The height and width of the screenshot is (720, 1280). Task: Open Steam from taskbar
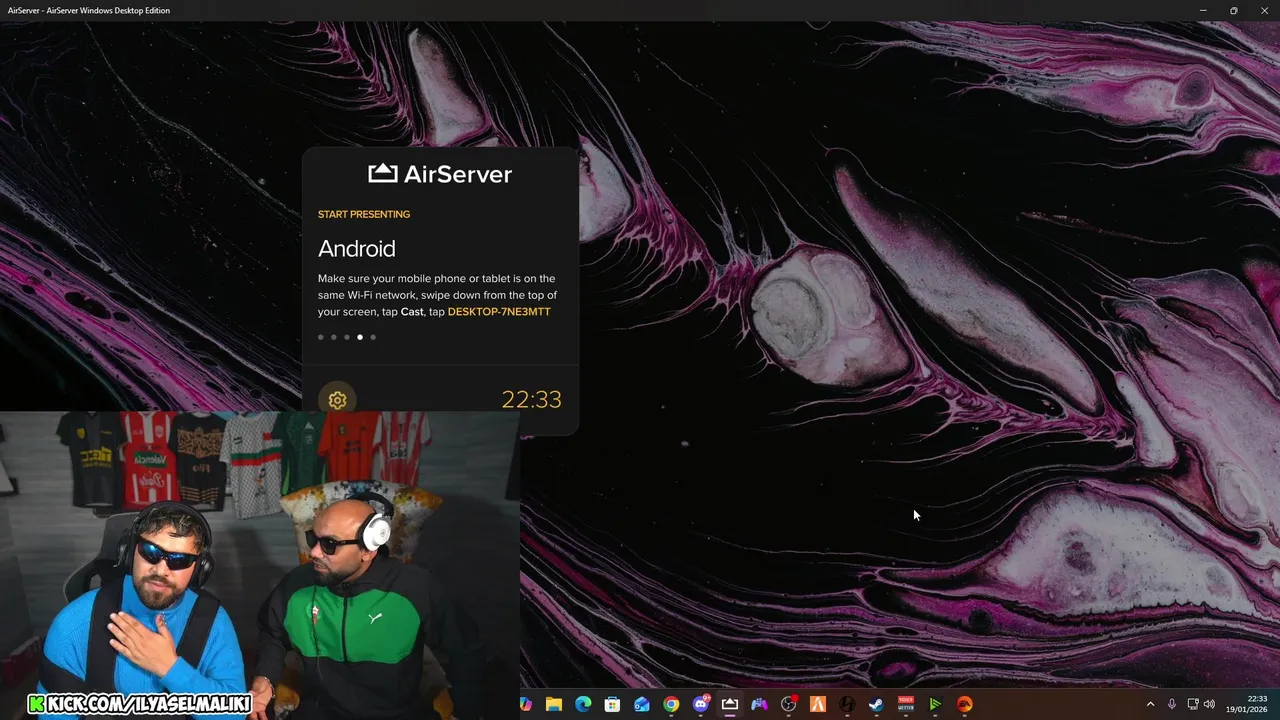pos(876,705)
